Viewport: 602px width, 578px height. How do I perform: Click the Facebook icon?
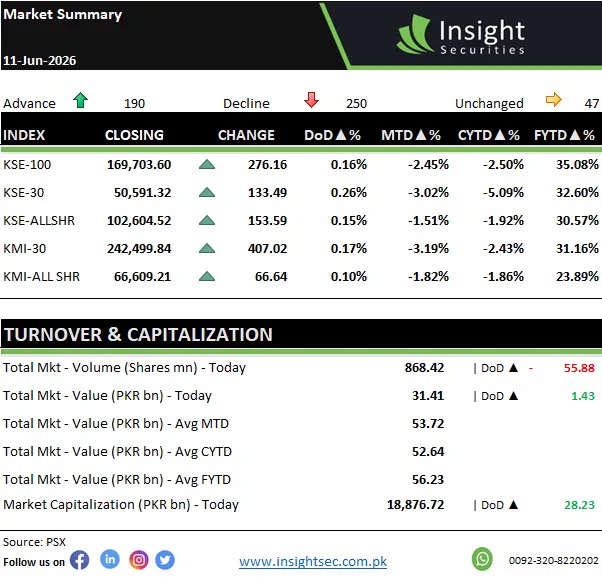[x=79, y=560]
